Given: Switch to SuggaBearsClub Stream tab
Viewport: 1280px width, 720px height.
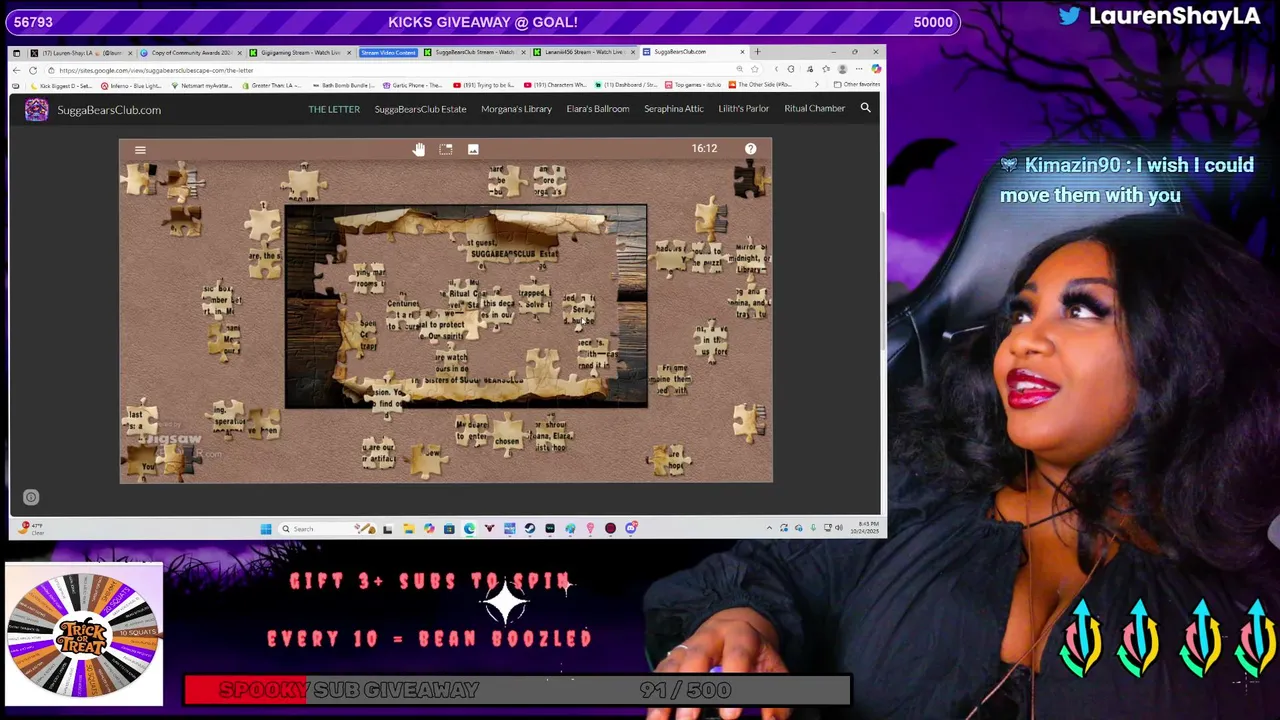Looking at the screenshot, I should coord(473,52).
